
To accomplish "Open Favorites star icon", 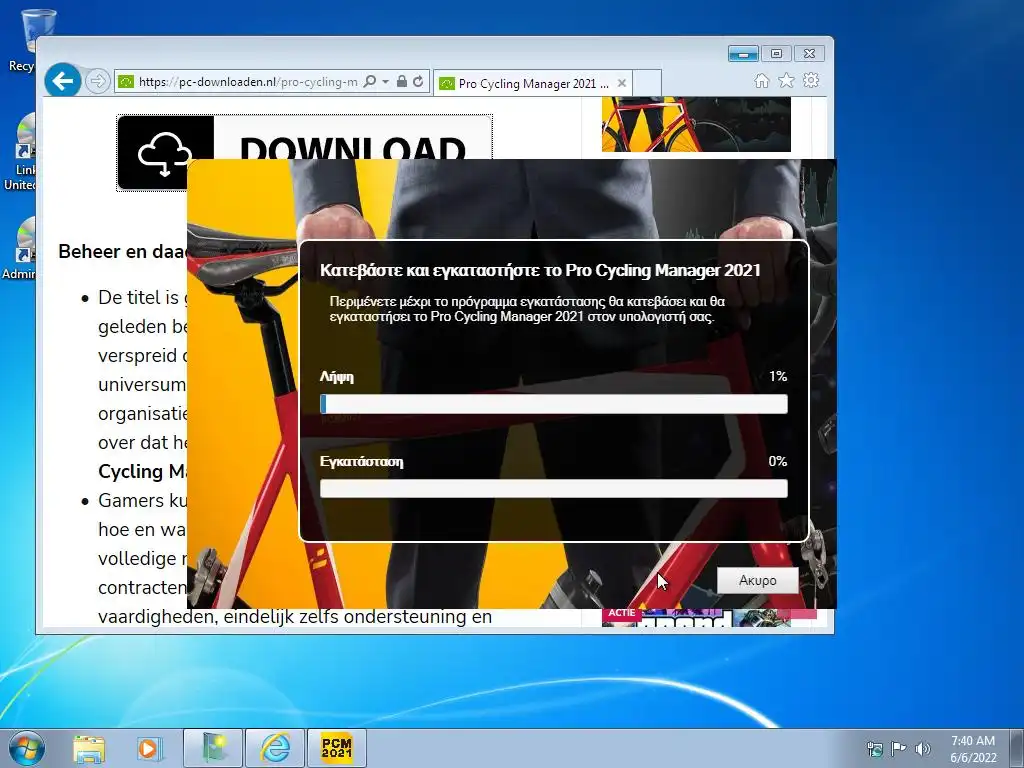I will pyautogui.click(x=786, y=80).
